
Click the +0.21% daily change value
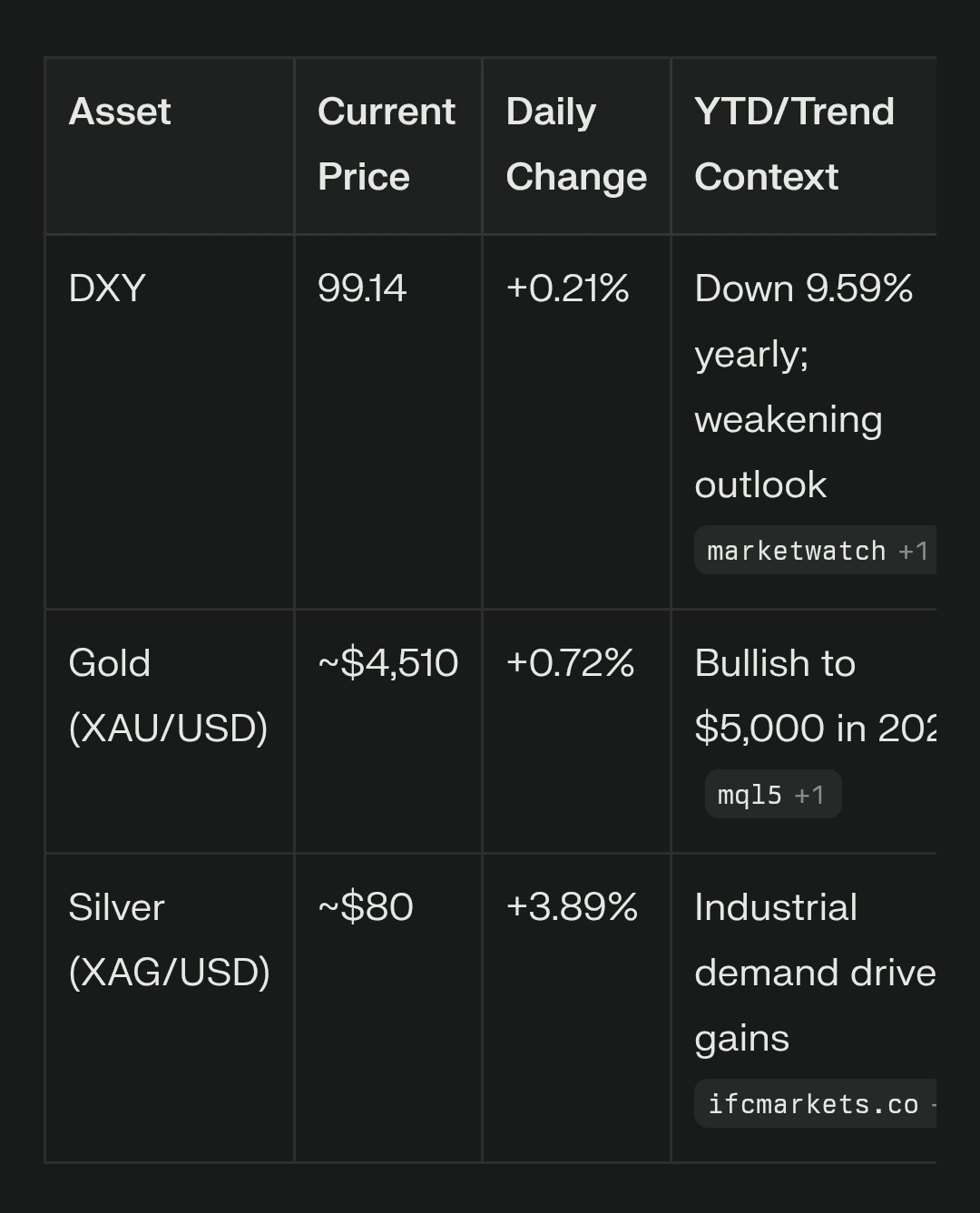click(x=567, y=289)
